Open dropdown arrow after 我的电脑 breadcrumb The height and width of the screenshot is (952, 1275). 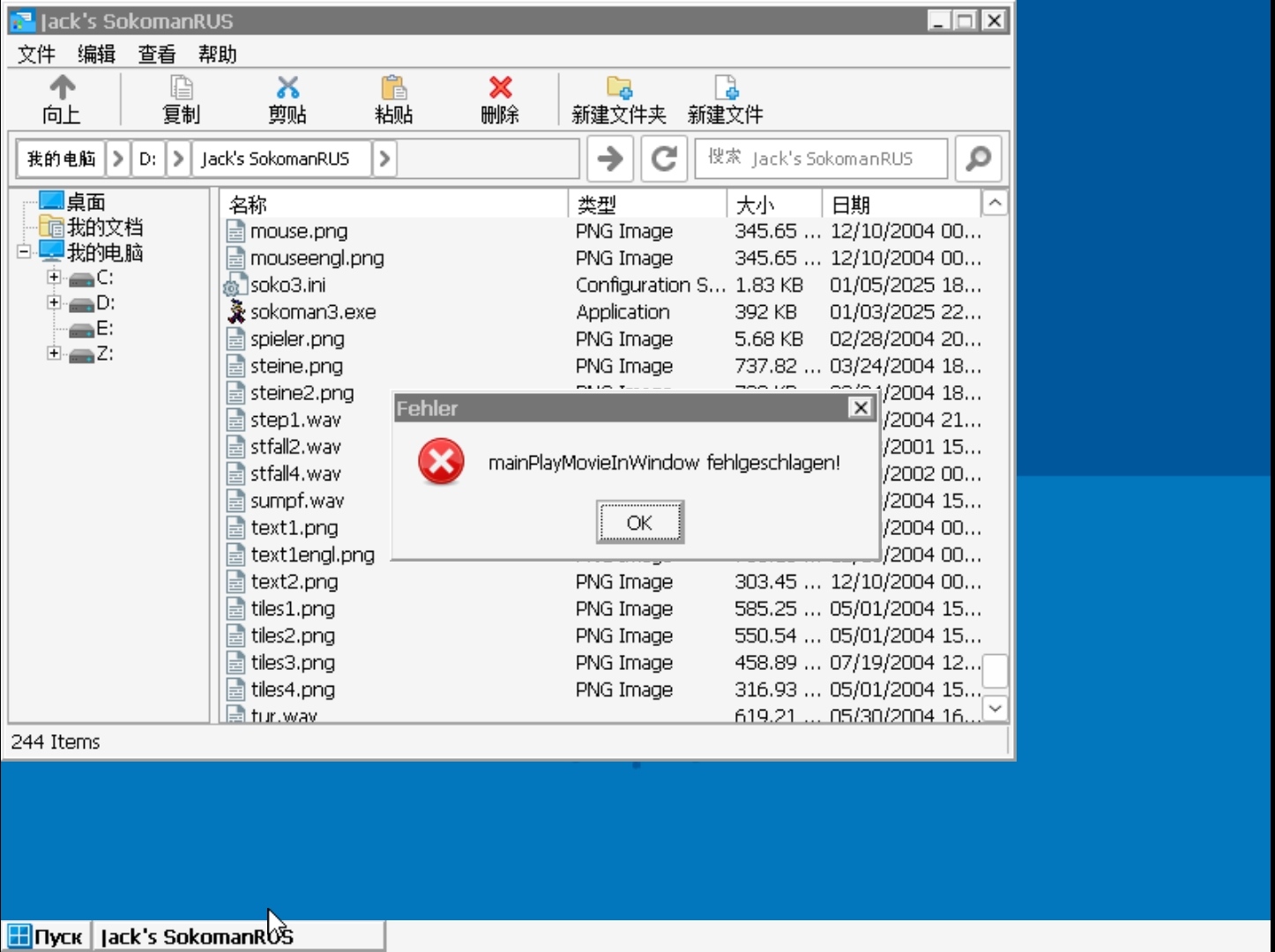coord(118,159)
